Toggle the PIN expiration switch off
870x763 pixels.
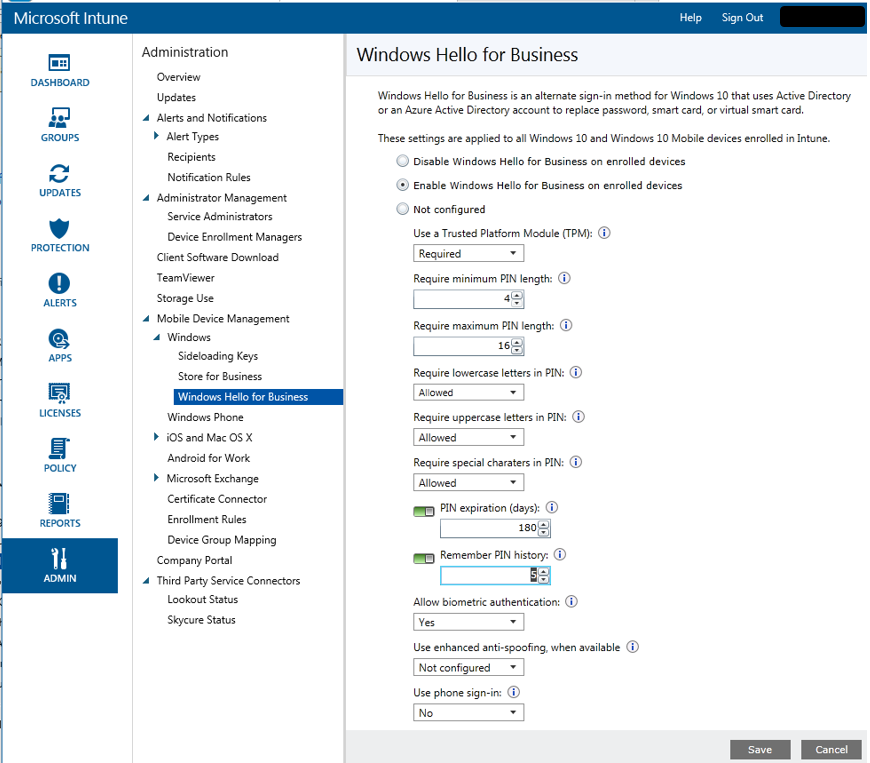pos(423,511)
